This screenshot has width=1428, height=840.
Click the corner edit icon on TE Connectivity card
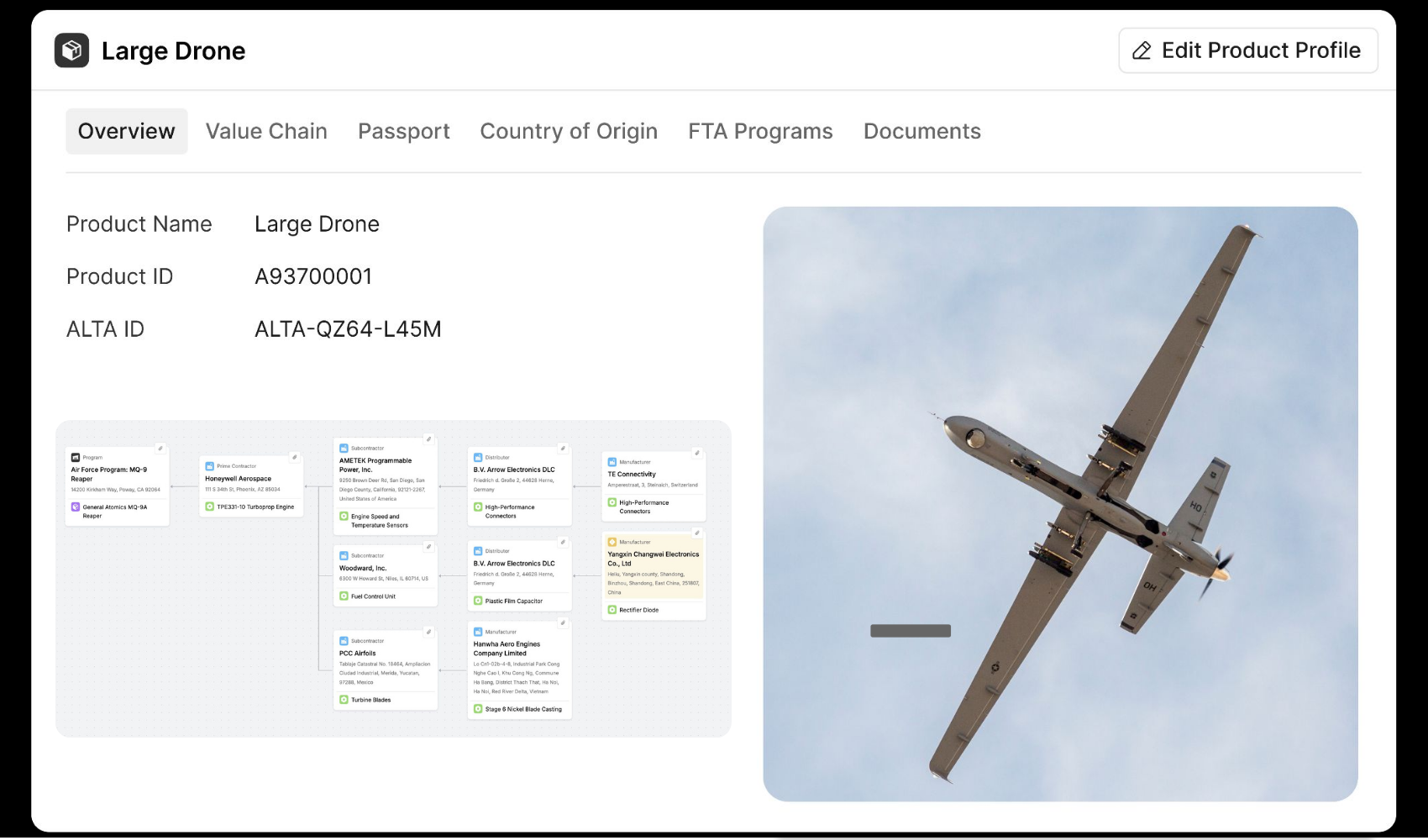pyautogui.click(x=696, y=453)
